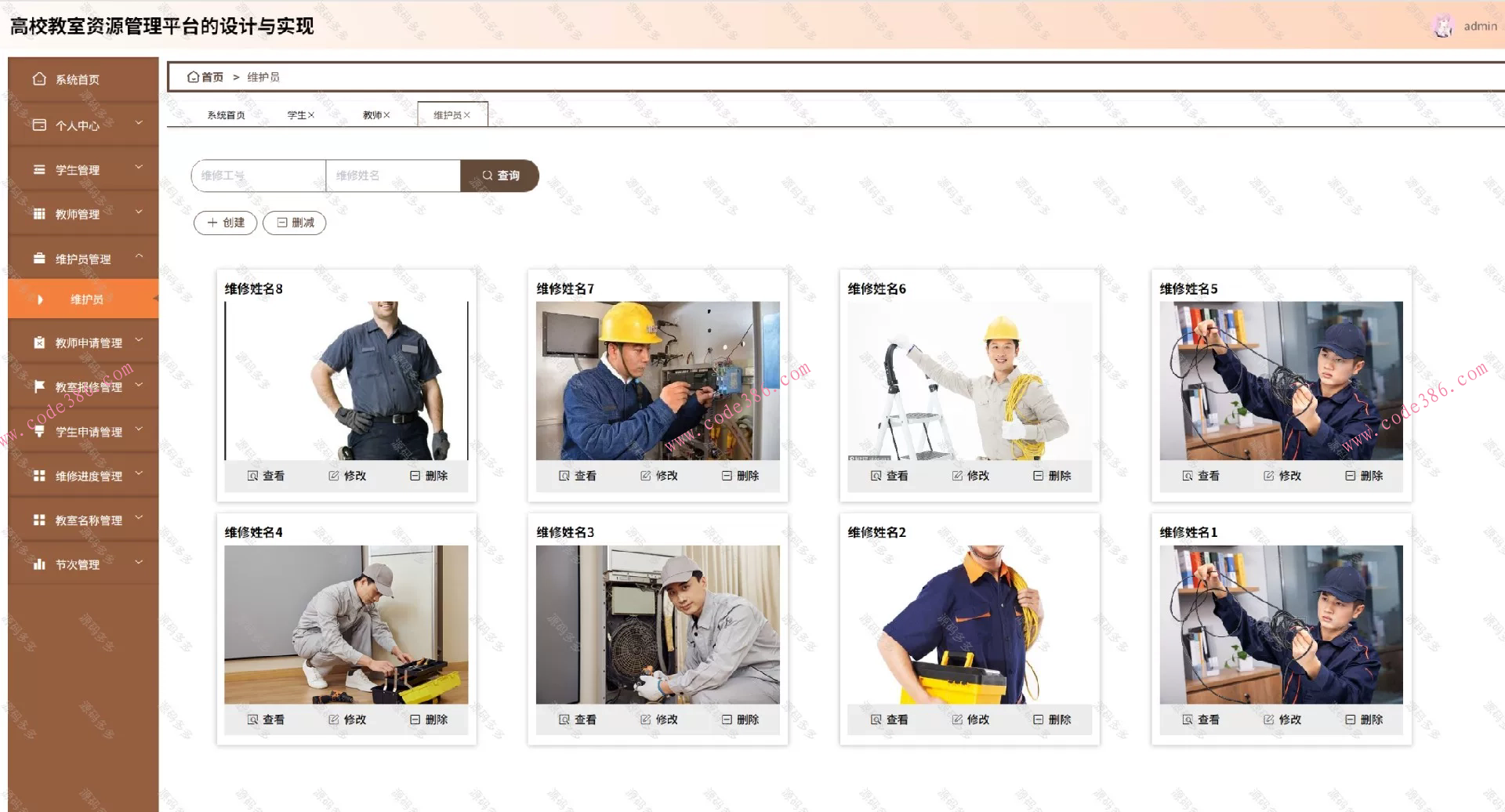The height and width of the screenshot is (812, 1505).
Task: Click the 维修工号 input field
Action: coord(259,176)
